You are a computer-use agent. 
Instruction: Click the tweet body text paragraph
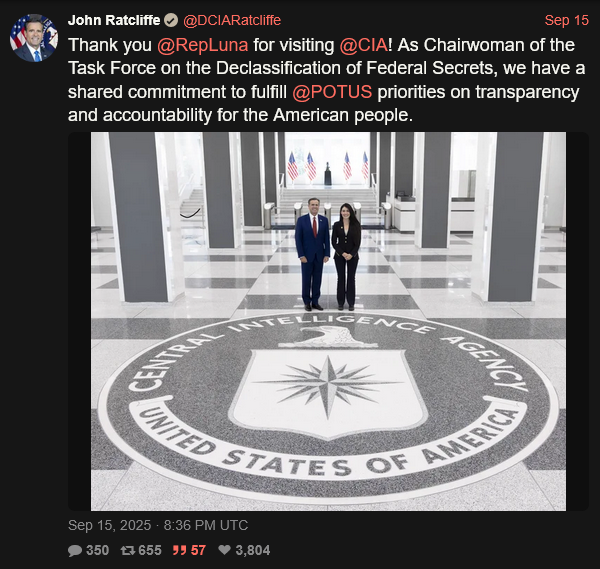click(327, 80)
